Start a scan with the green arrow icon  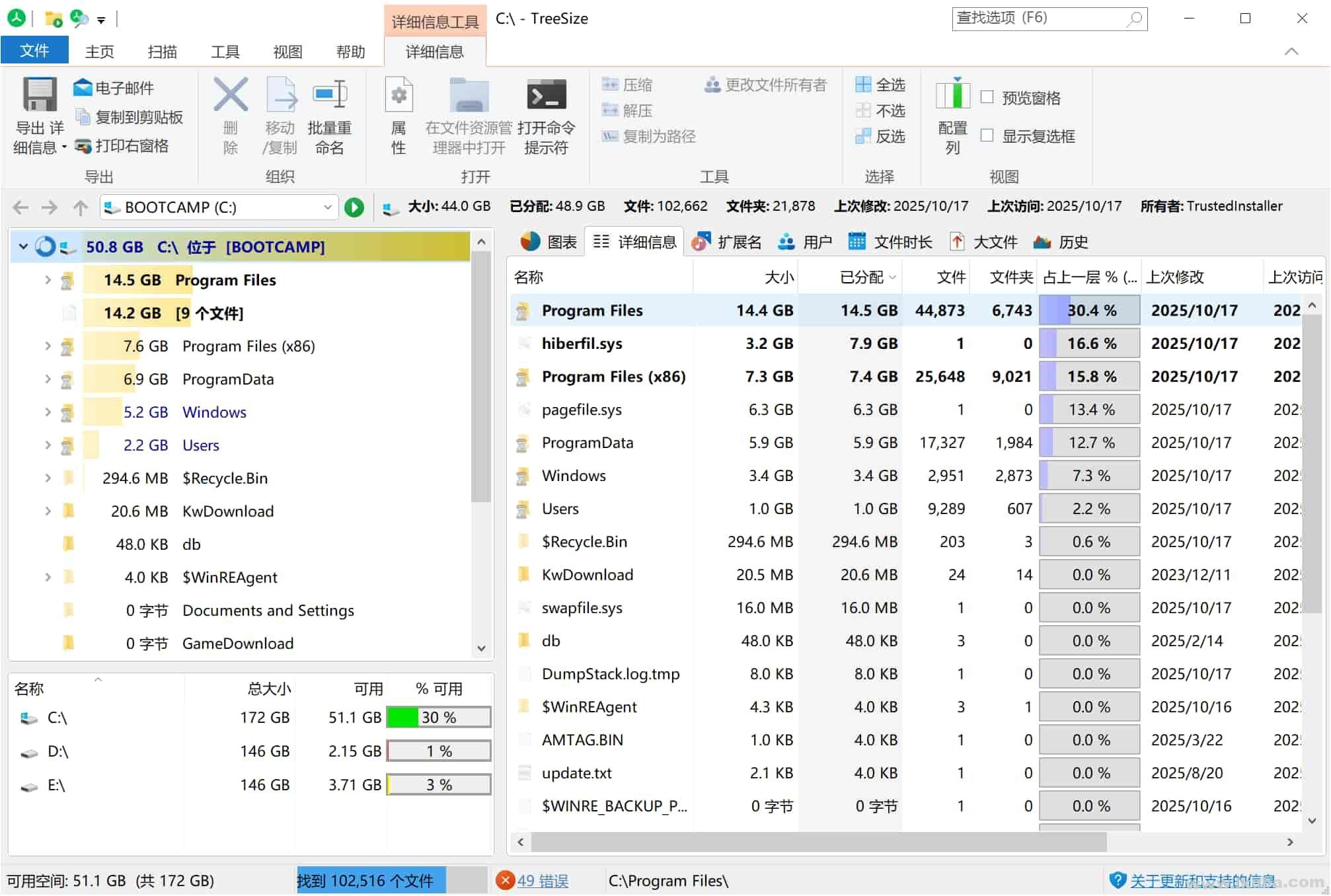(354, 207)
